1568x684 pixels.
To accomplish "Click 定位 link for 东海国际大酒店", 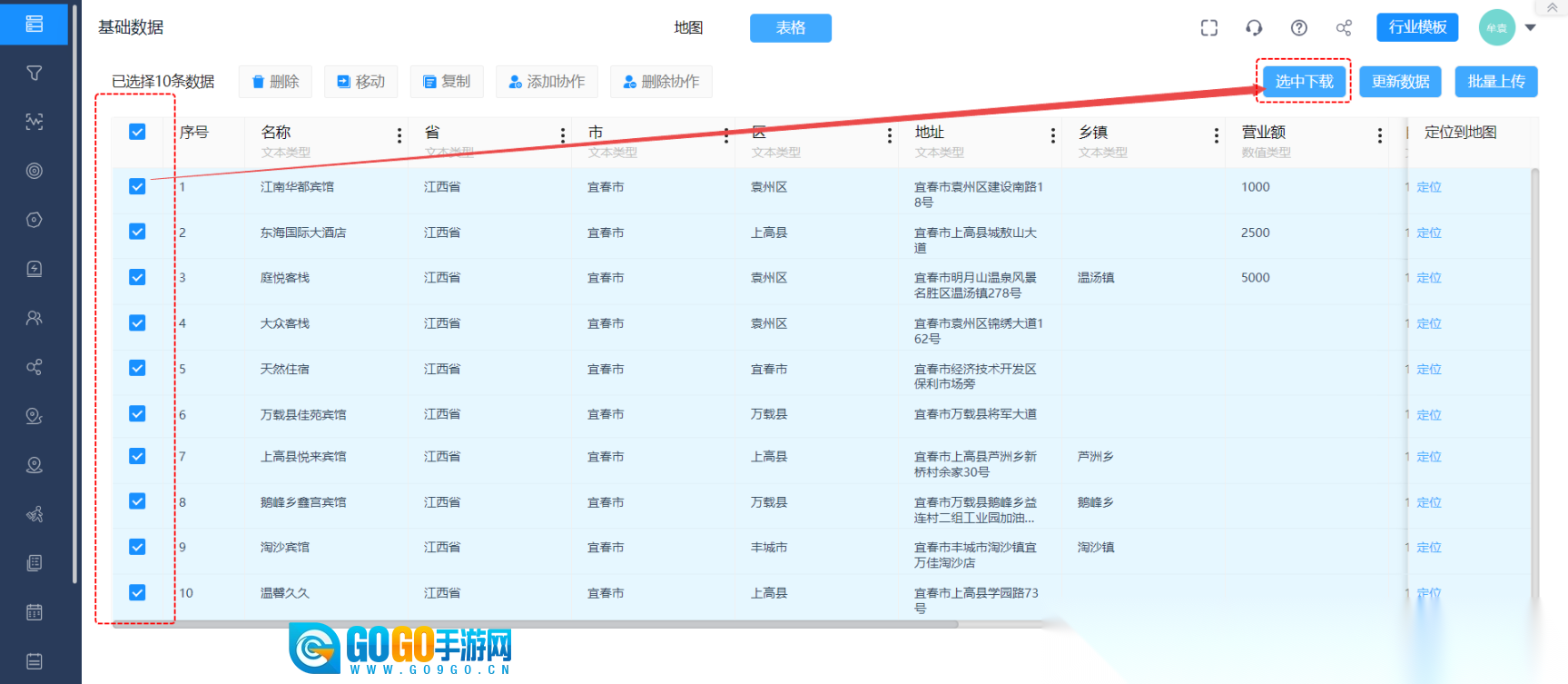I will (1429, 233).
